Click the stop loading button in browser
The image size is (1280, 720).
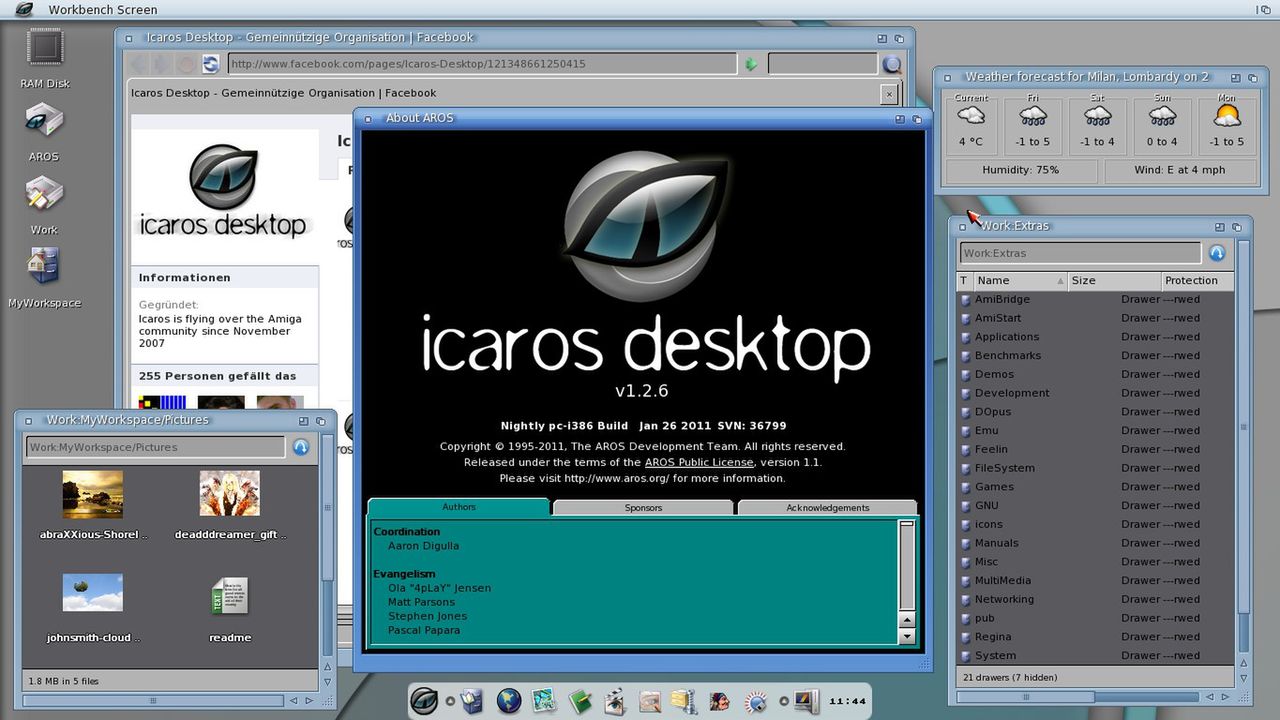[x=186, y=64]
